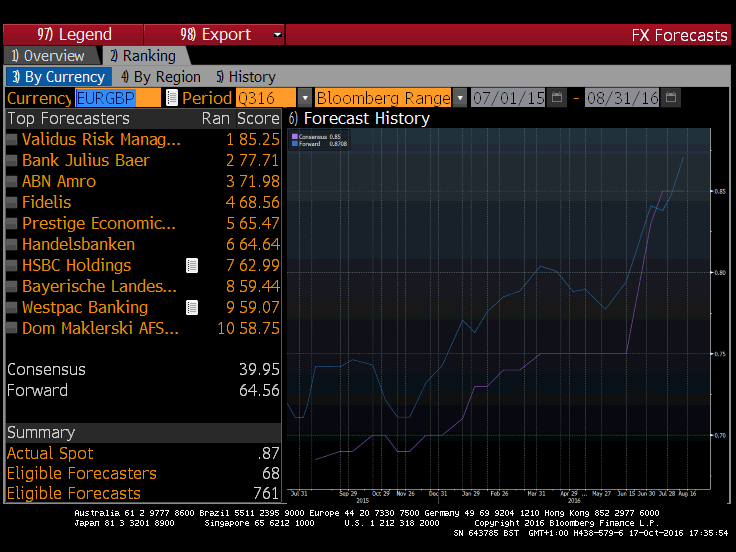Open the Forecast History chart link
The image size is (736, 552).
pyautogui.click(x=359, y=118)
